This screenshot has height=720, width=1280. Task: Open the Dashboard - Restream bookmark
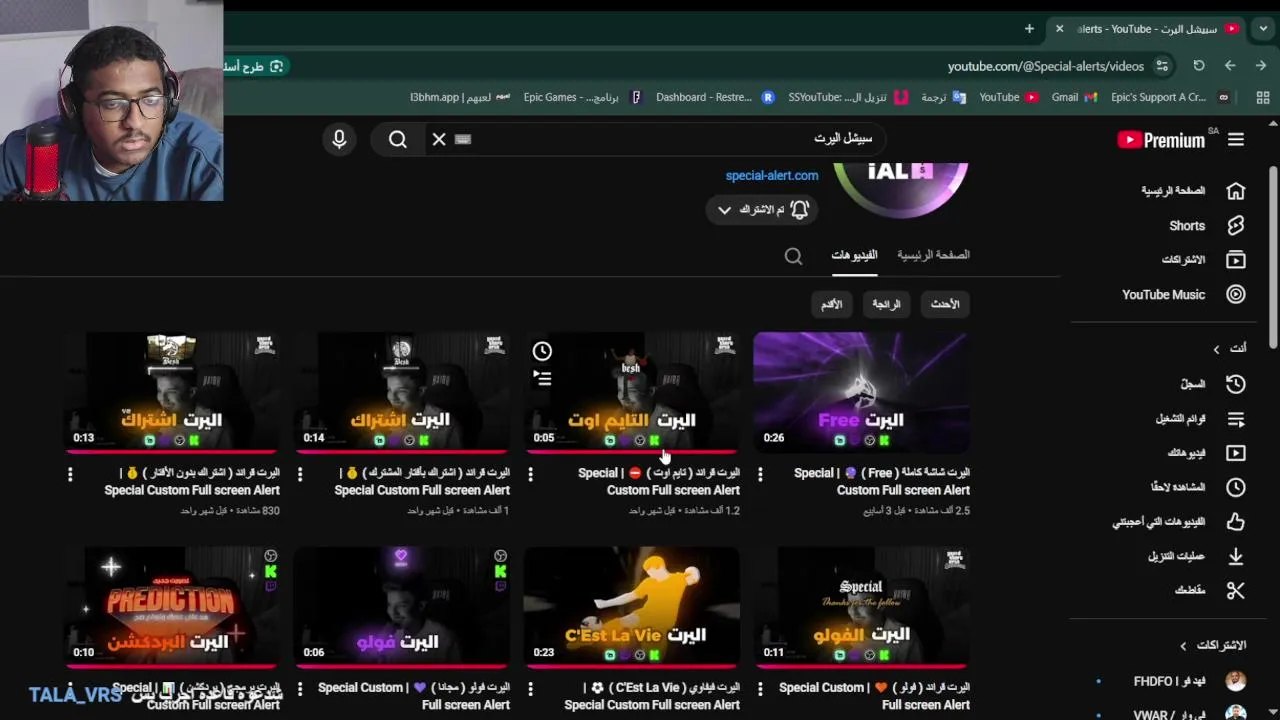point(715,97)
